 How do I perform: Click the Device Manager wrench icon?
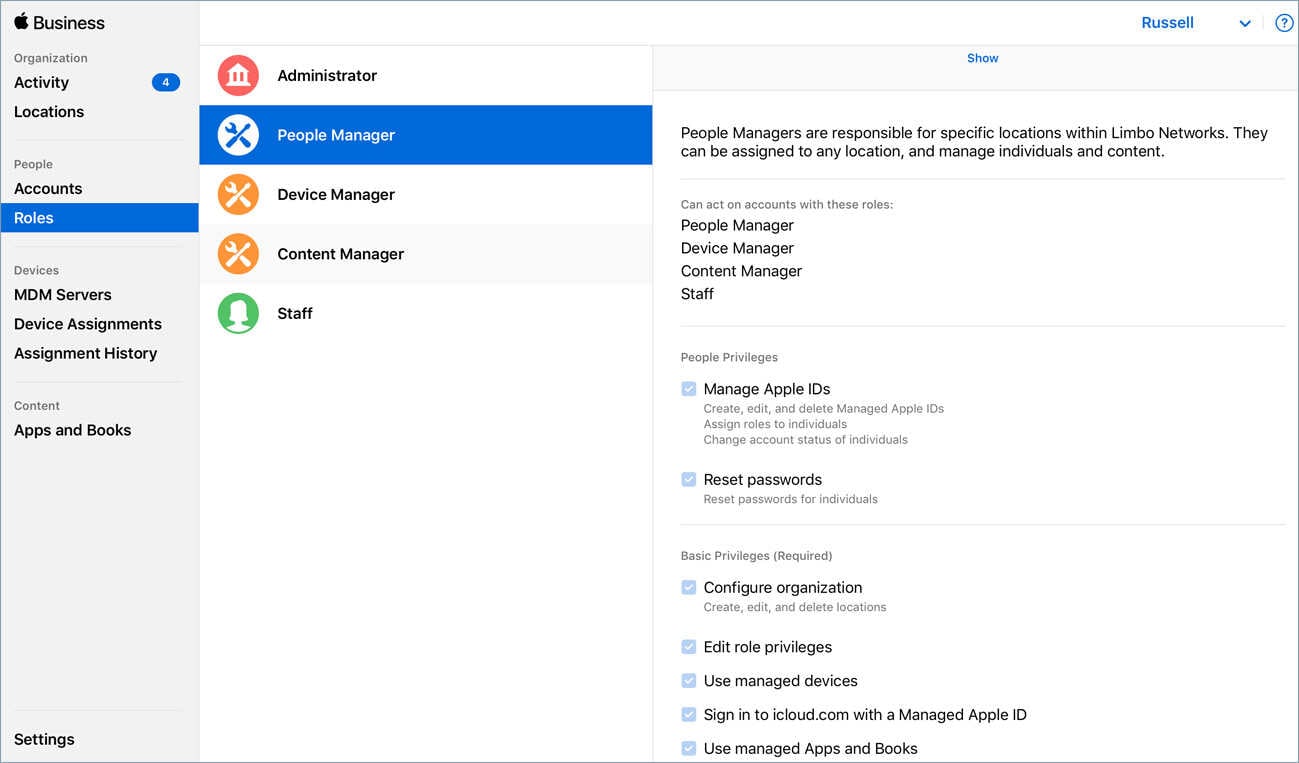(238, 195)
